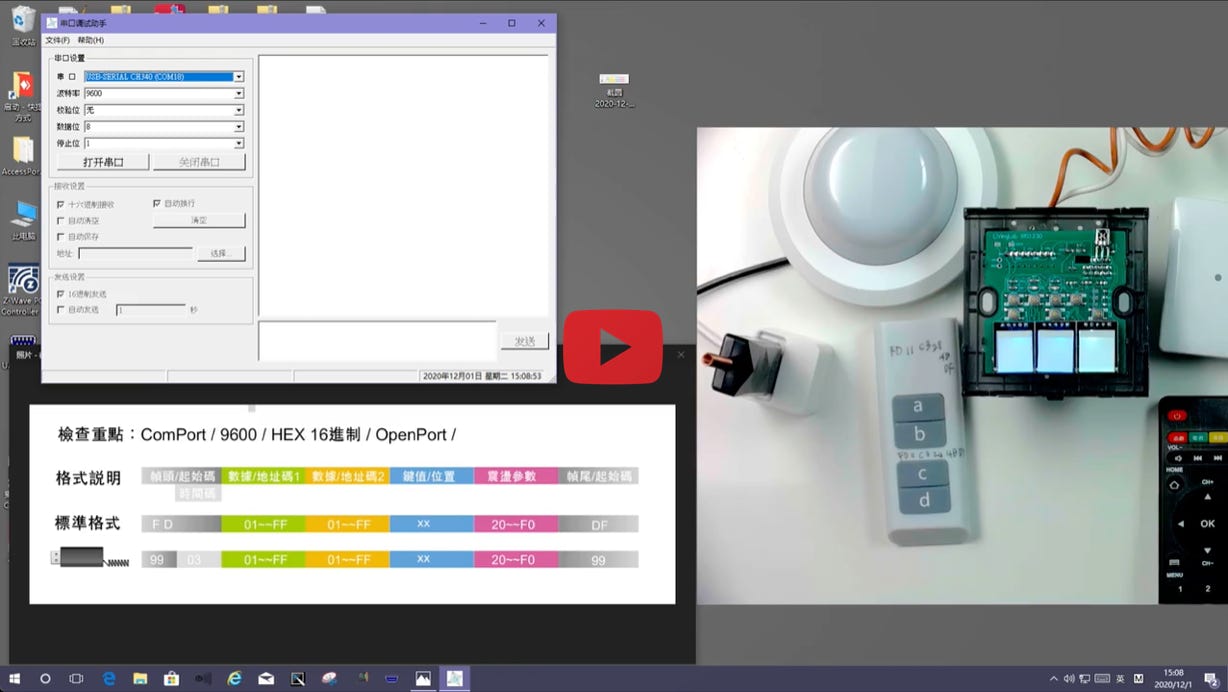This screenshot has width=1228, height=692.
Task: Open Task View from the taskbar
Action: tap(76, 678)
